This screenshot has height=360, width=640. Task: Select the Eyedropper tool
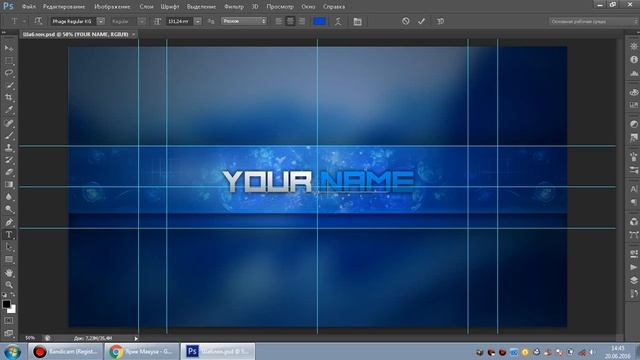(9, 110)
